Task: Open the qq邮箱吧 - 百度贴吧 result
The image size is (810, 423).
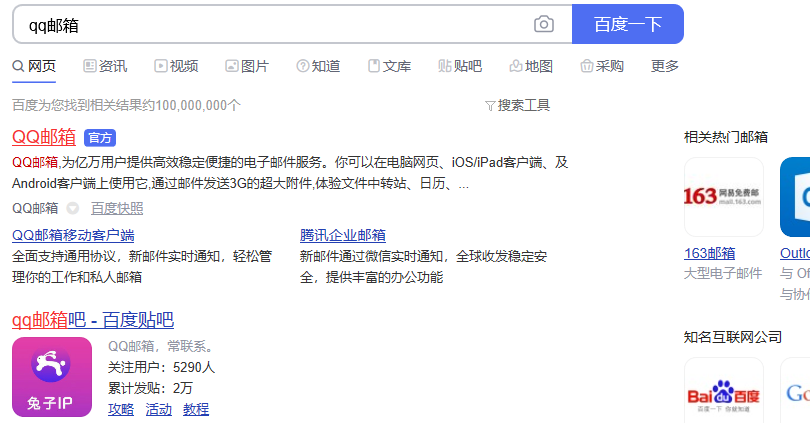Action: (93, 320)
